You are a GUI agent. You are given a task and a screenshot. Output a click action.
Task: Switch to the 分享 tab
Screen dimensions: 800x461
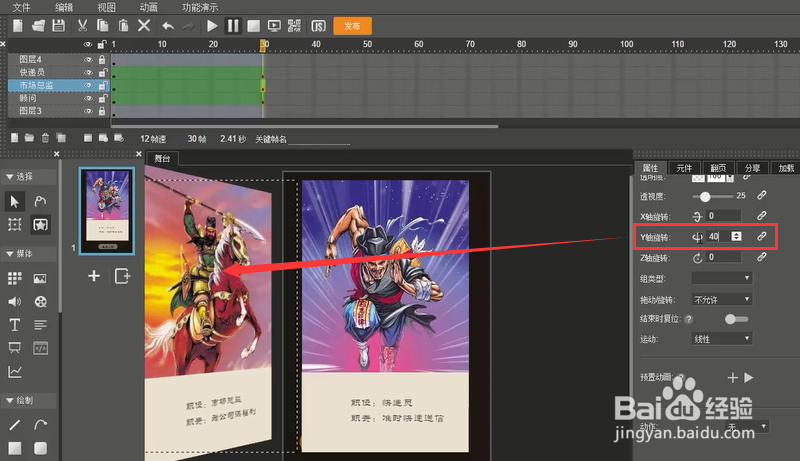752,168
